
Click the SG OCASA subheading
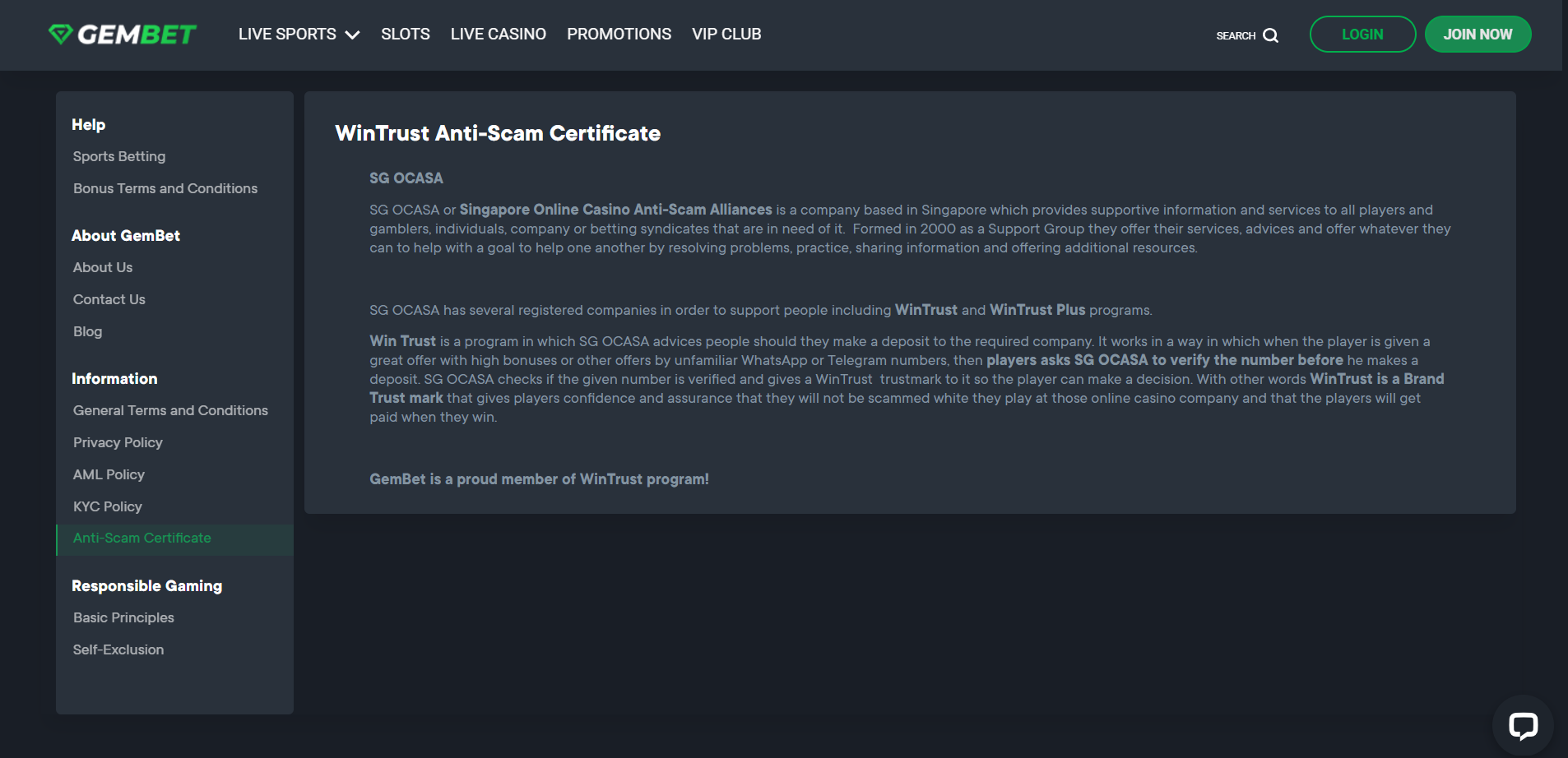point(406,178)
